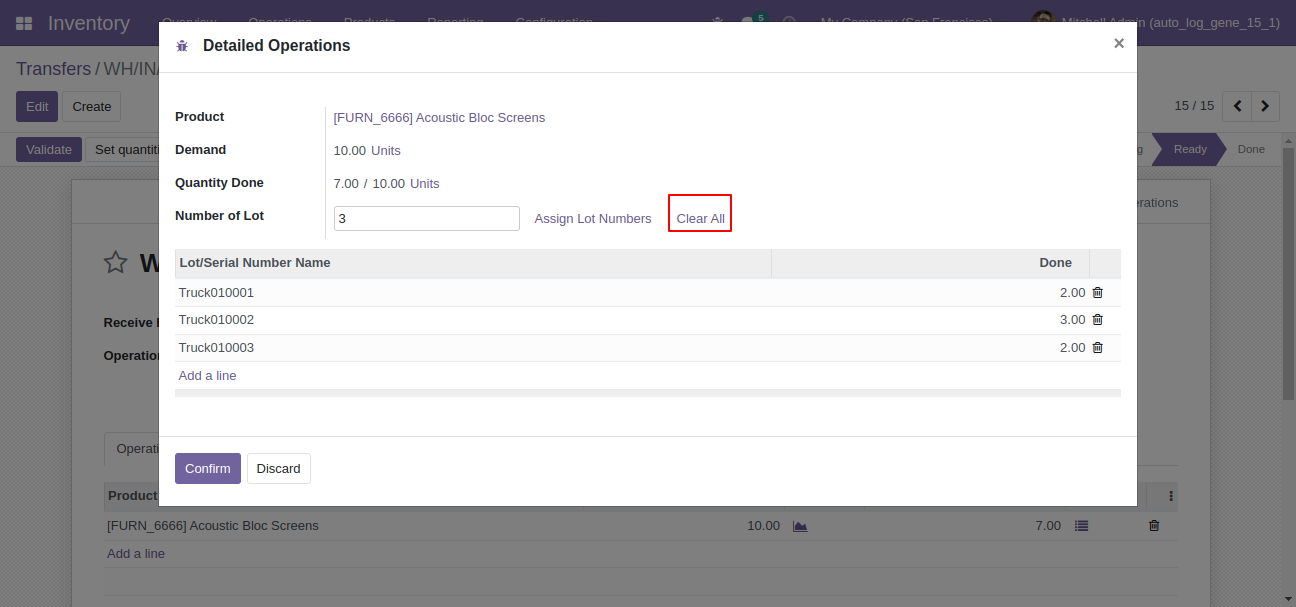Screen dimensions: 1296x607
Task: Focus the Number of Lot field
Action: tap(427, 219)
